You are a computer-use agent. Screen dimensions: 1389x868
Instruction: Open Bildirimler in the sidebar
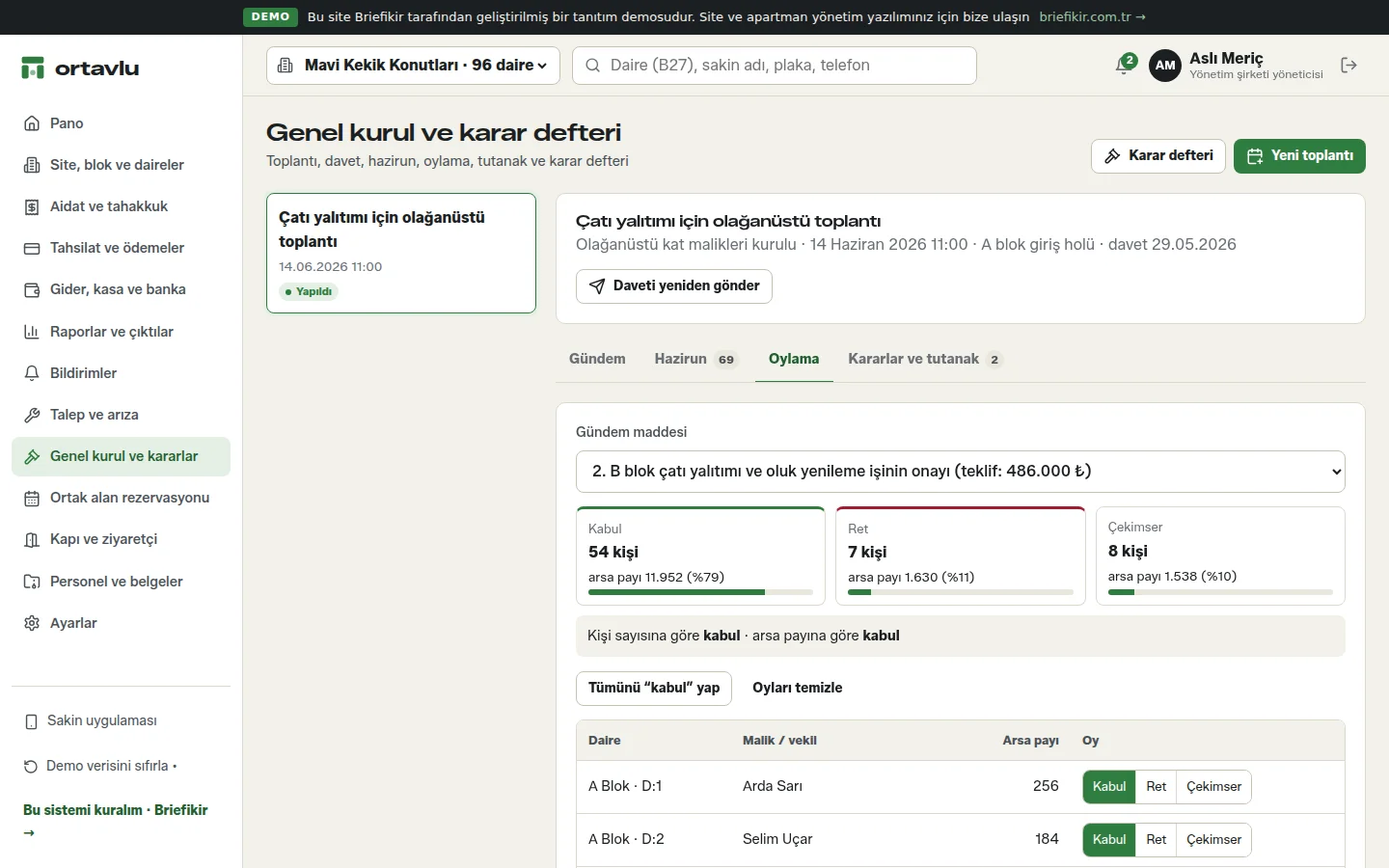121,373
